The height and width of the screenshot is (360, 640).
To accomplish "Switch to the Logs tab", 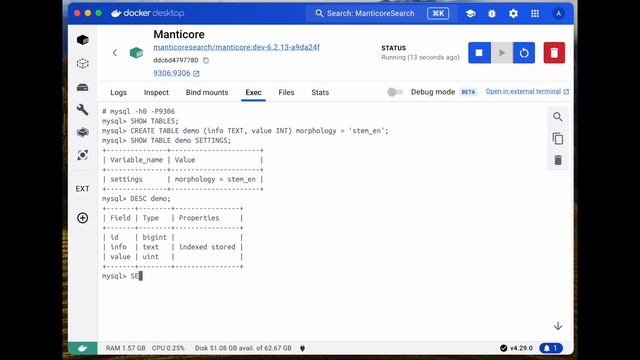I will 118,93.
